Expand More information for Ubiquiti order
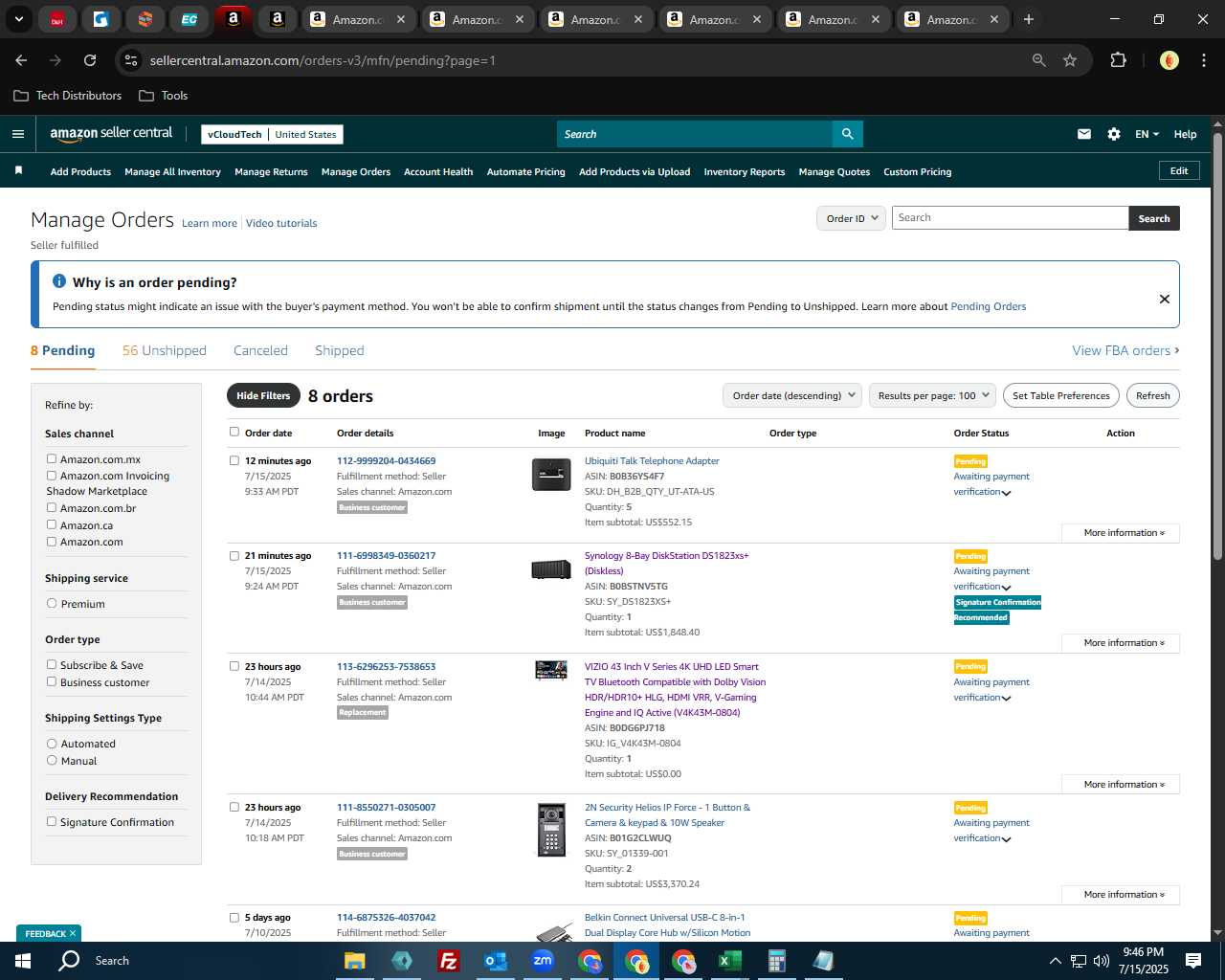Screen dimensions: 1225x980 (1121, 533)
